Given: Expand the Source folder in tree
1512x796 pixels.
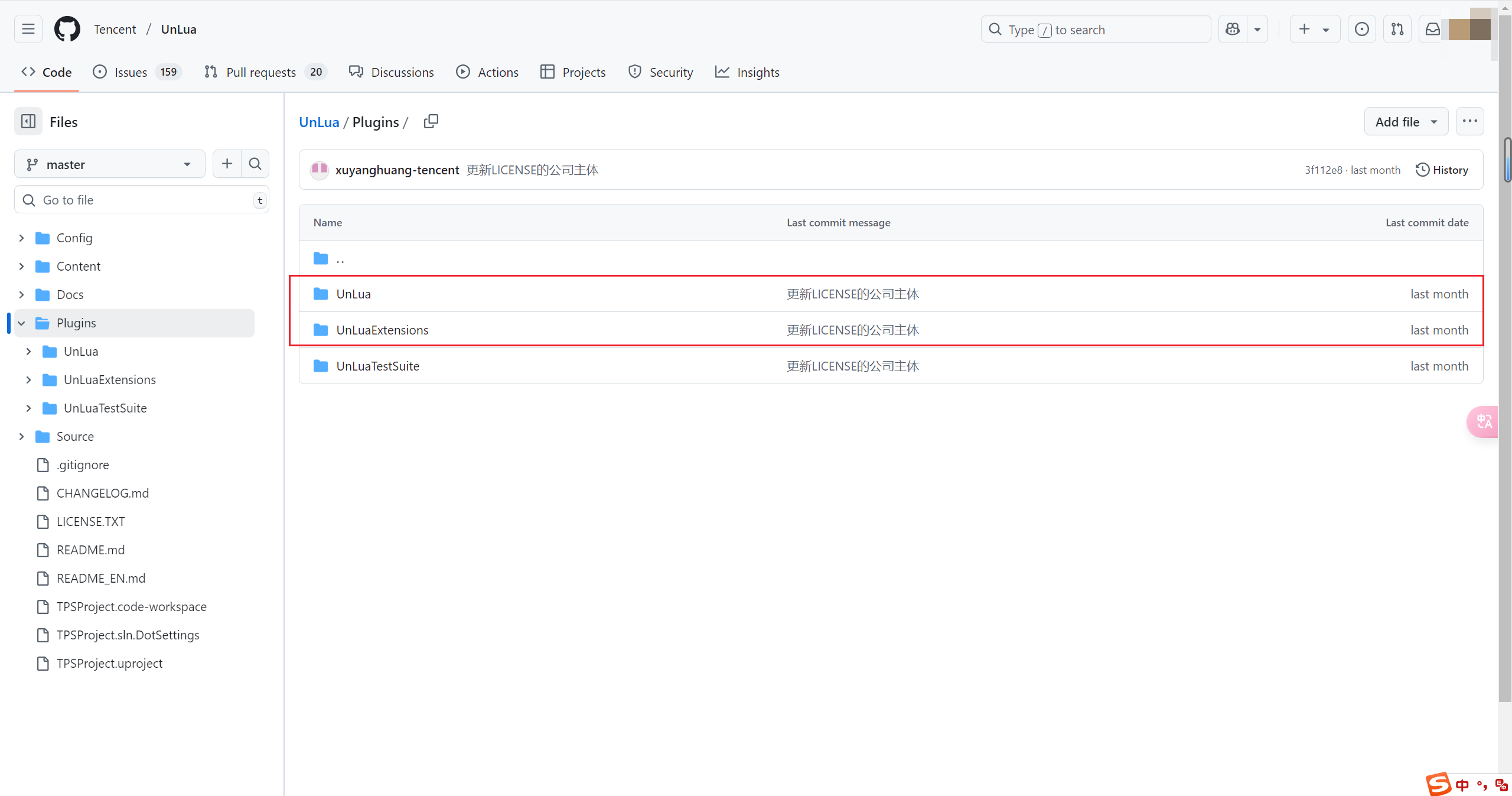Looking at the screenshot, I should tap(22, 437).
